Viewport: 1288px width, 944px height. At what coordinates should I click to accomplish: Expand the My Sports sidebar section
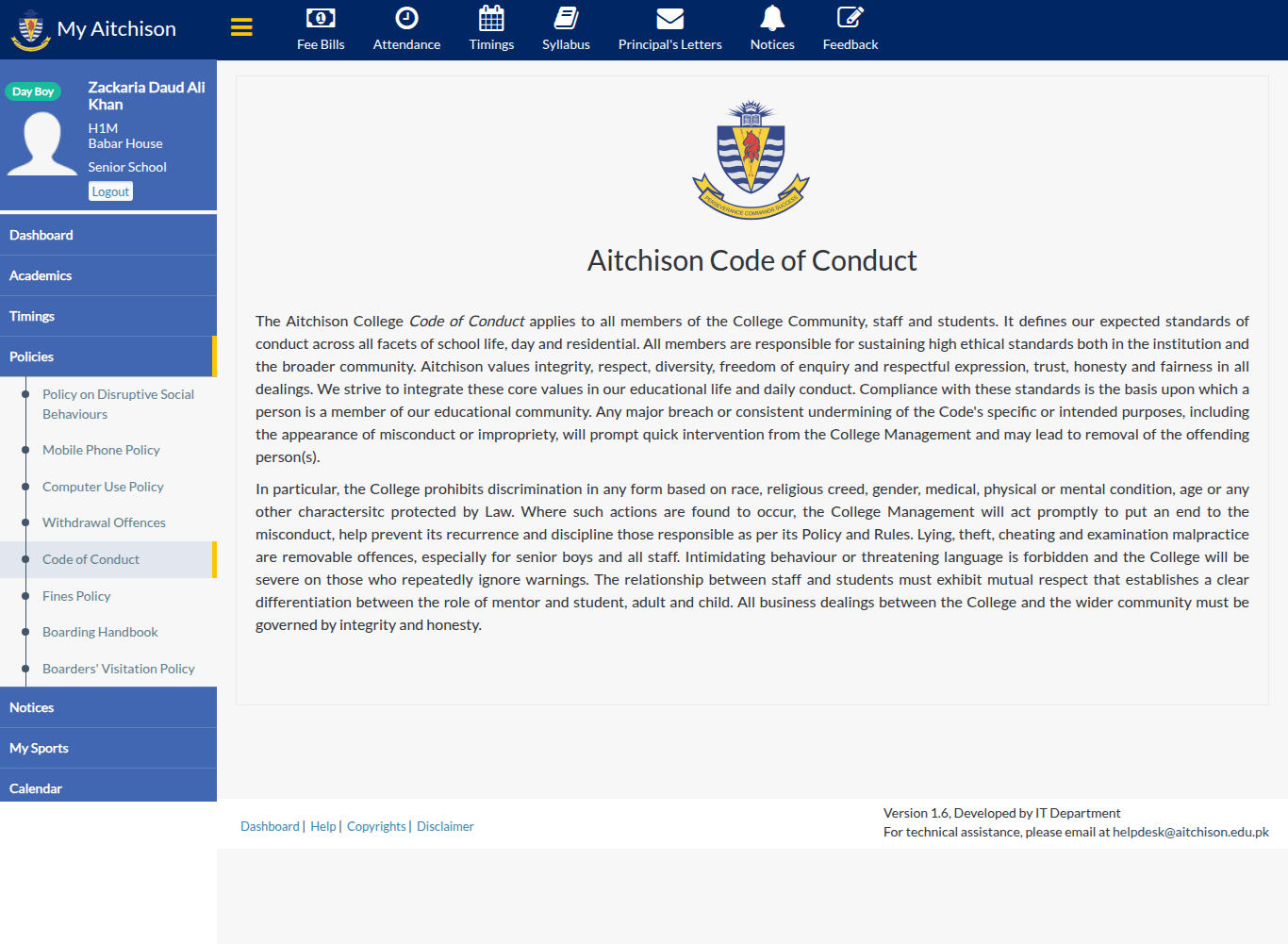[108, 748]
